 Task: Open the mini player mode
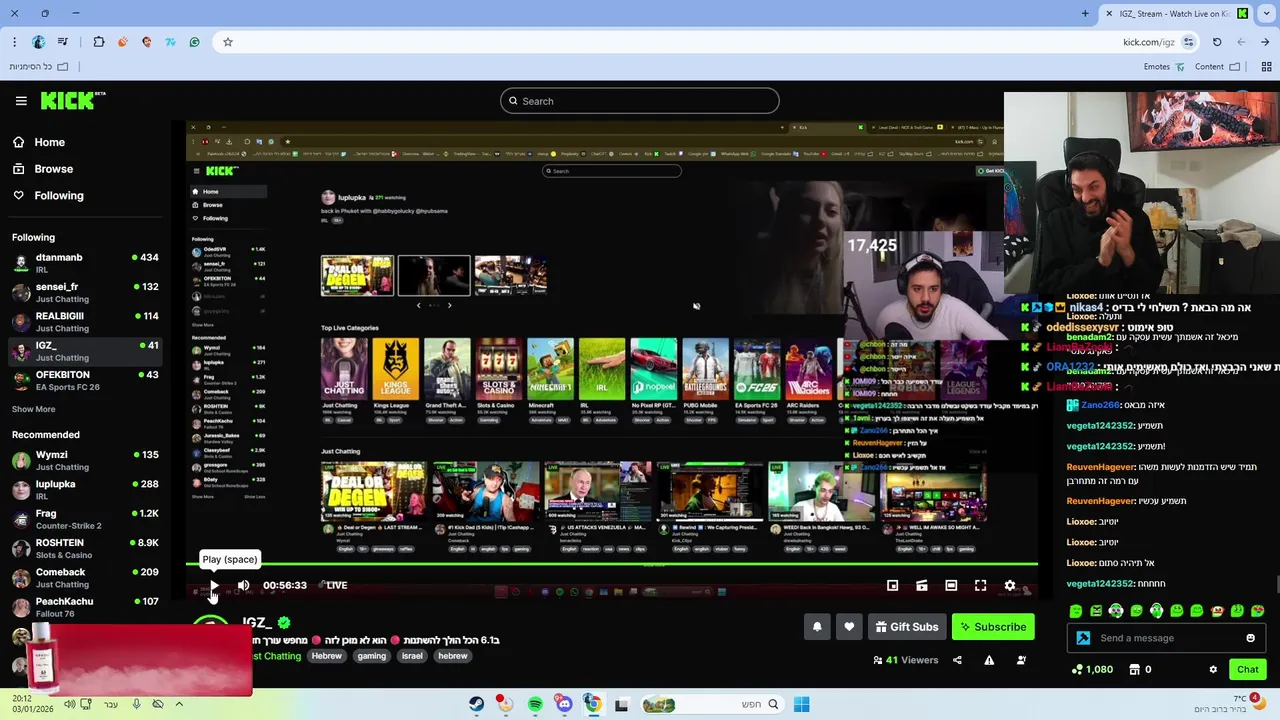tap(892, 585)
